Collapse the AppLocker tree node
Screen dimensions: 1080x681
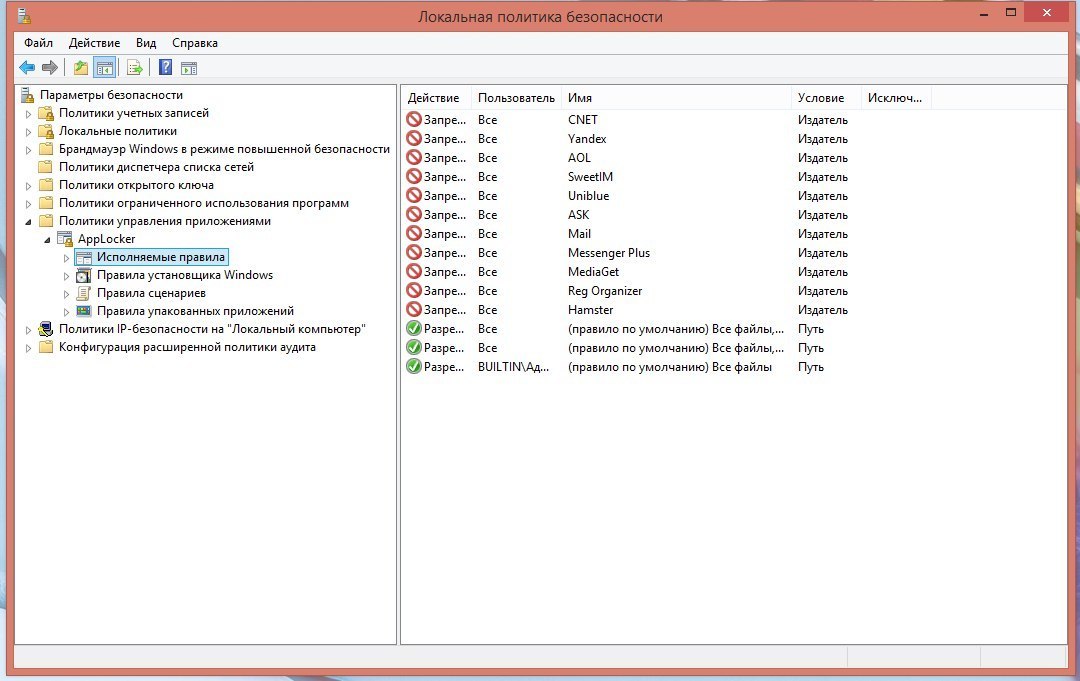pos(48,240)
